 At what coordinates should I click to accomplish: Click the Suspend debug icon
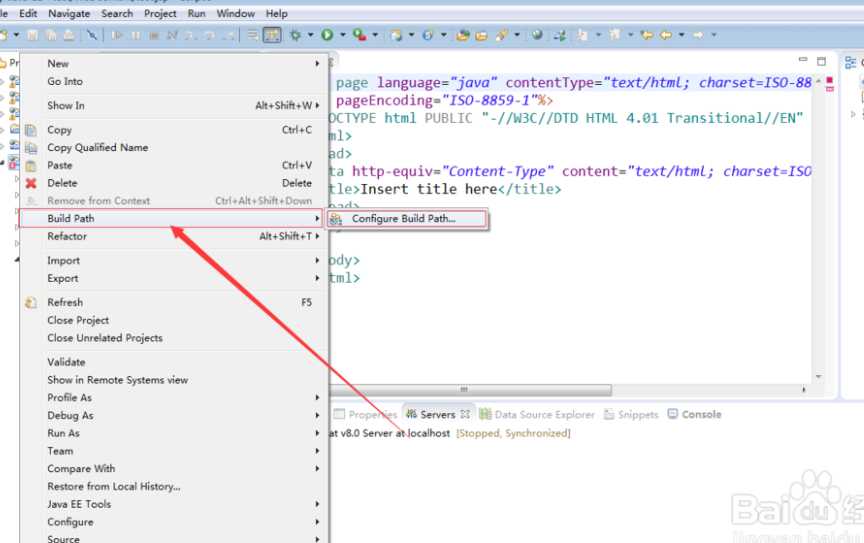pos(135,35)
